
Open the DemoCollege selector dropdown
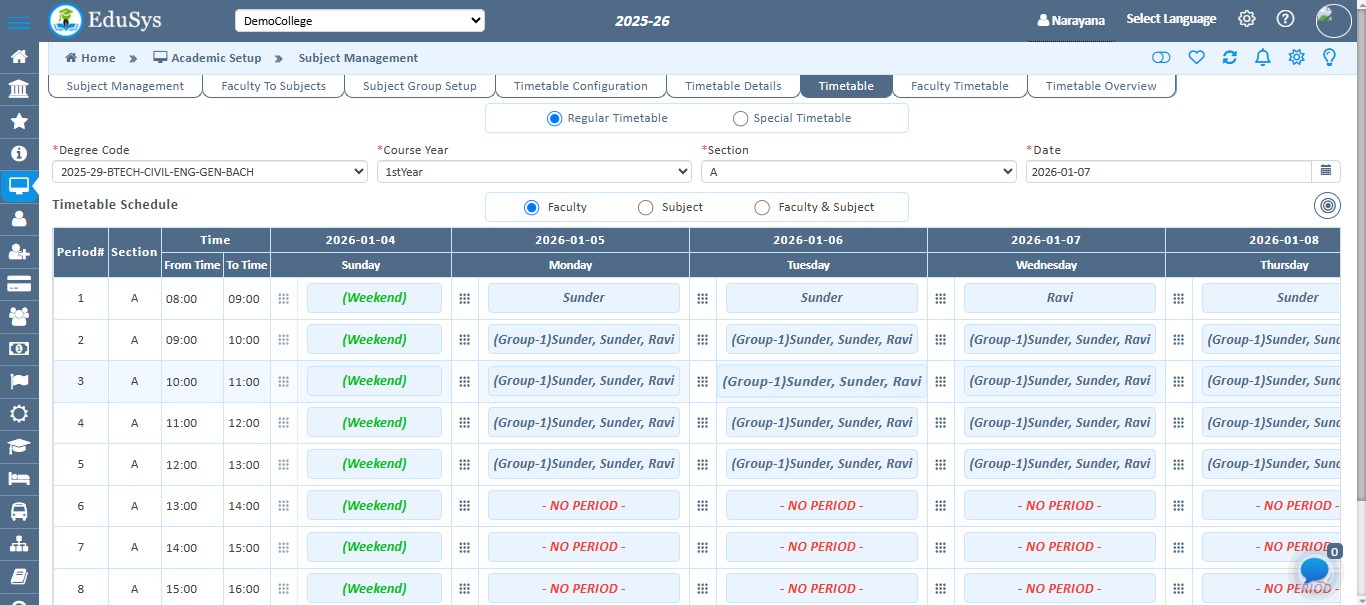click(359, 19)
